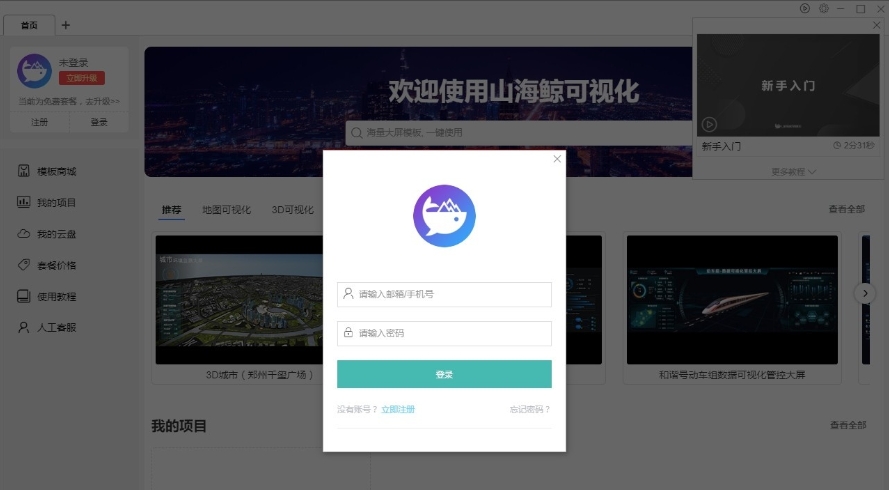
Task: Open the 使用教程 book icon
Action: 23,296
